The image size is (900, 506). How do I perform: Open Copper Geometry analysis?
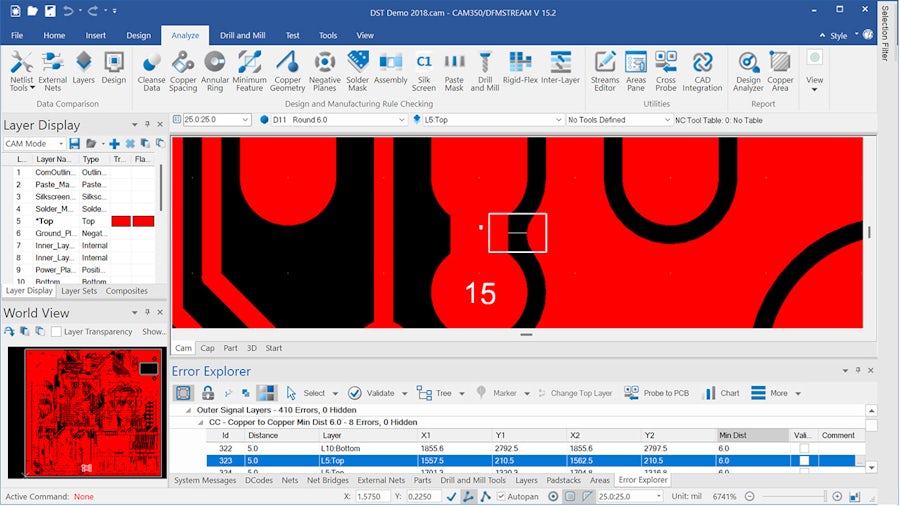[x=287, y=71]
